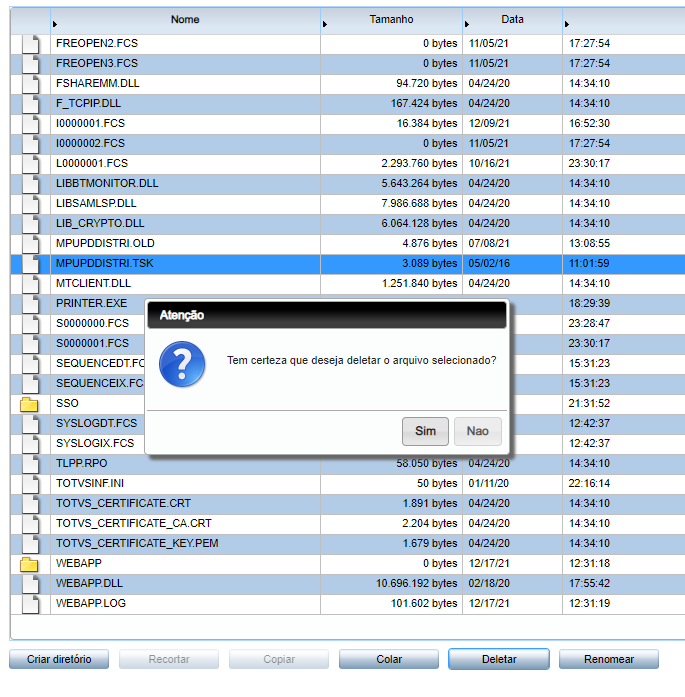Cancel deletion with the Nao button

click(x=478, y=431)
